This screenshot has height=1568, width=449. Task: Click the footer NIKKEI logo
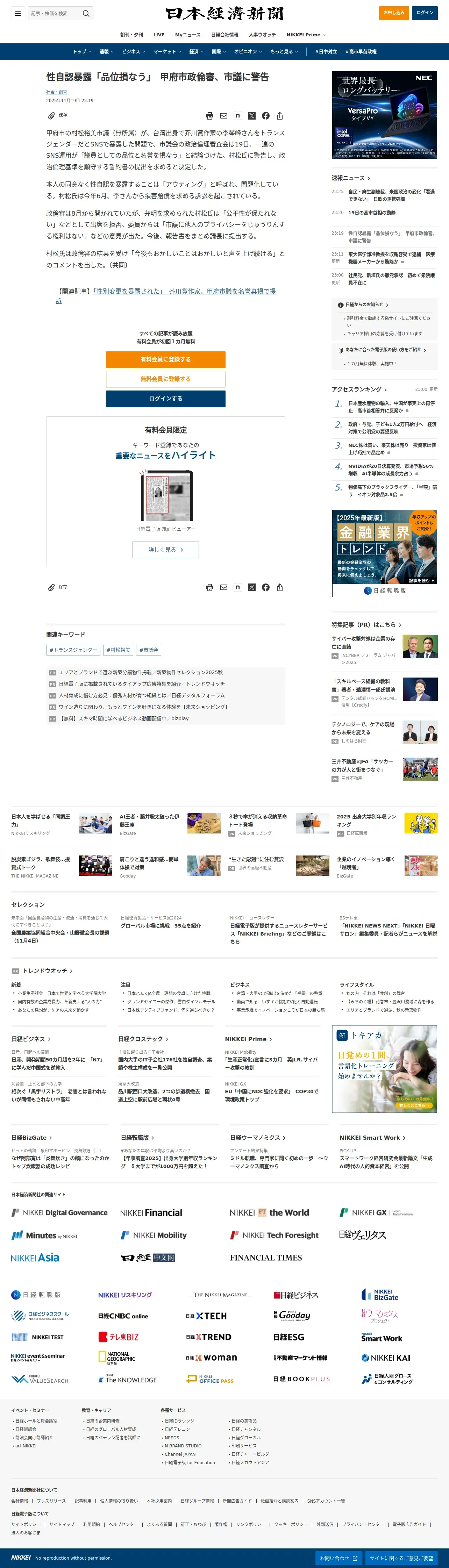21,1558
